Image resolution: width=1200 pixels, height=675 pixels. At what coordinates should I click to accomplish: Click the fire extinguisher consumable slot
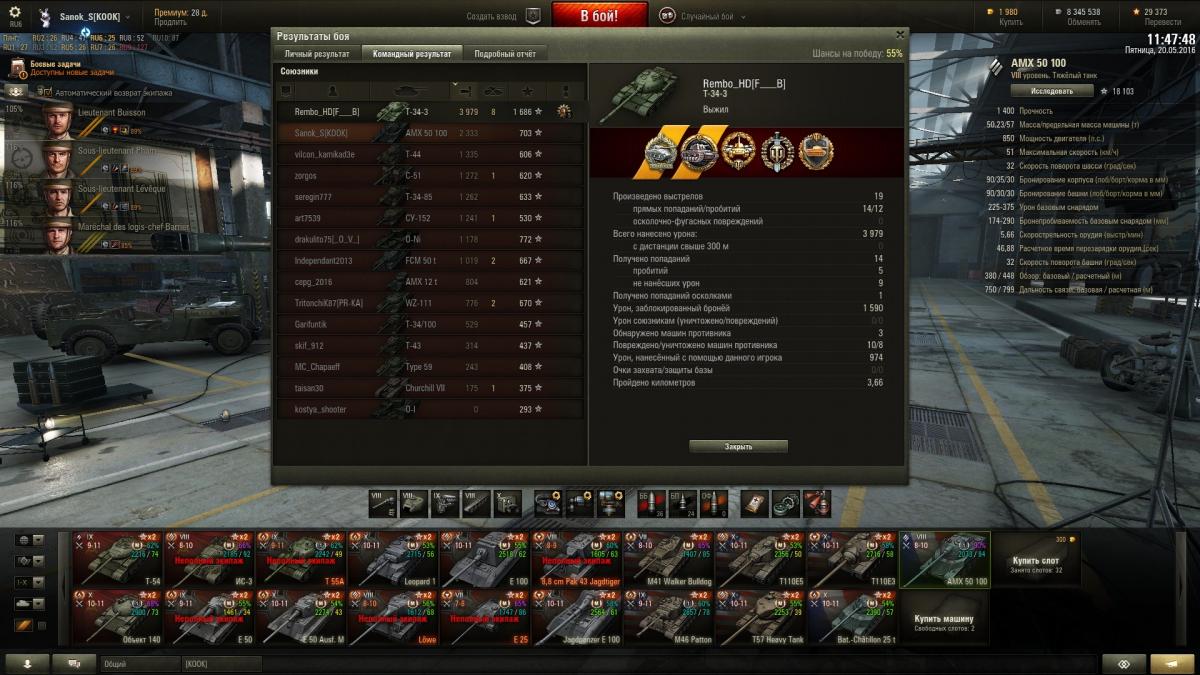817,502
